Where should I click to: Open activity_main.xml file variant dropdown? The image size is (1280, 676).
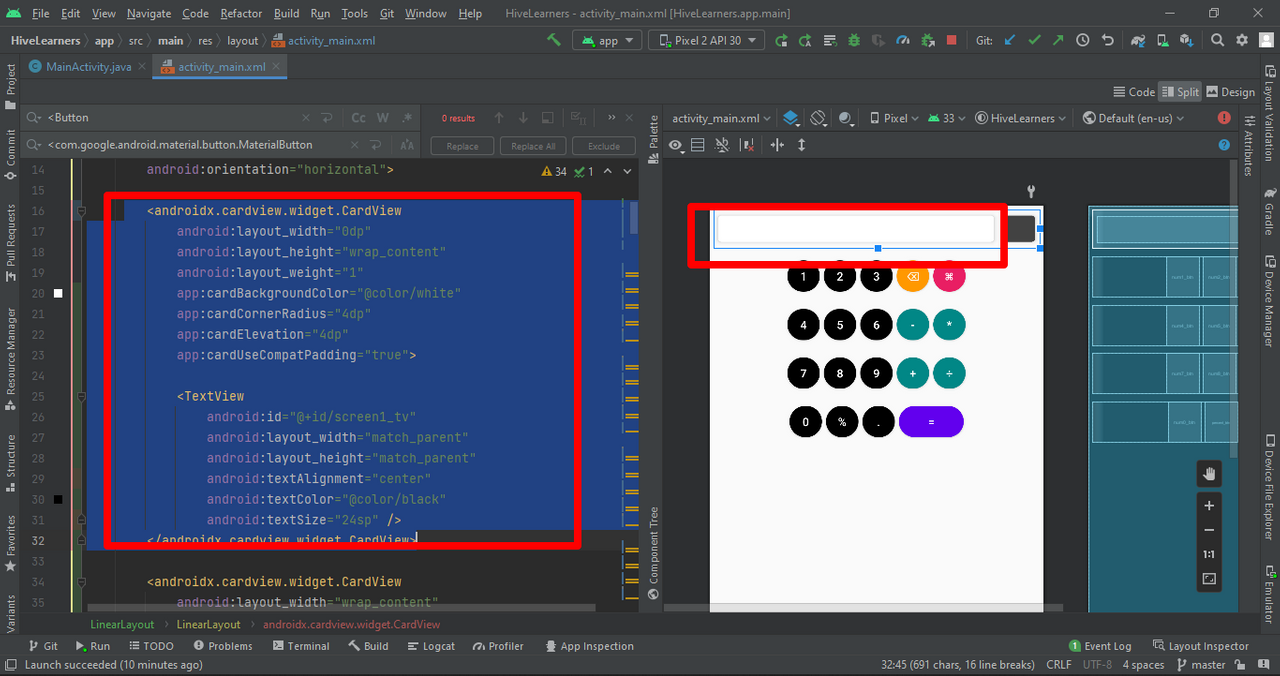[x=721, y=118]
